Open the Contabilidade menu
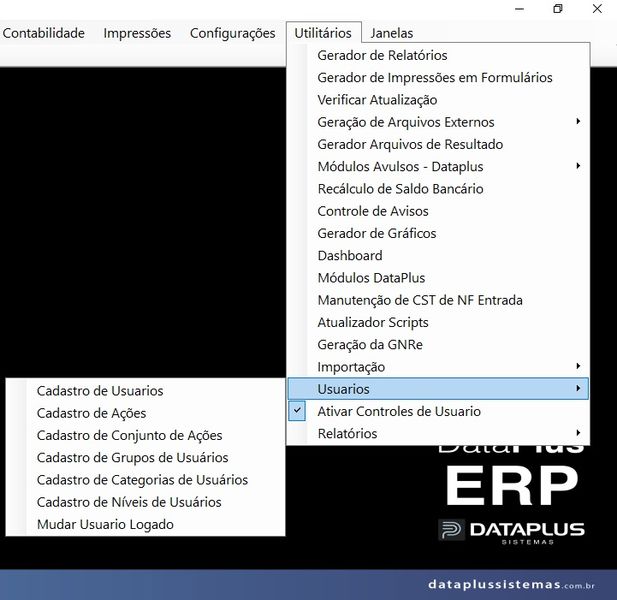The width and height of the screenshot is (617, 600). click(x=43, y=33)
